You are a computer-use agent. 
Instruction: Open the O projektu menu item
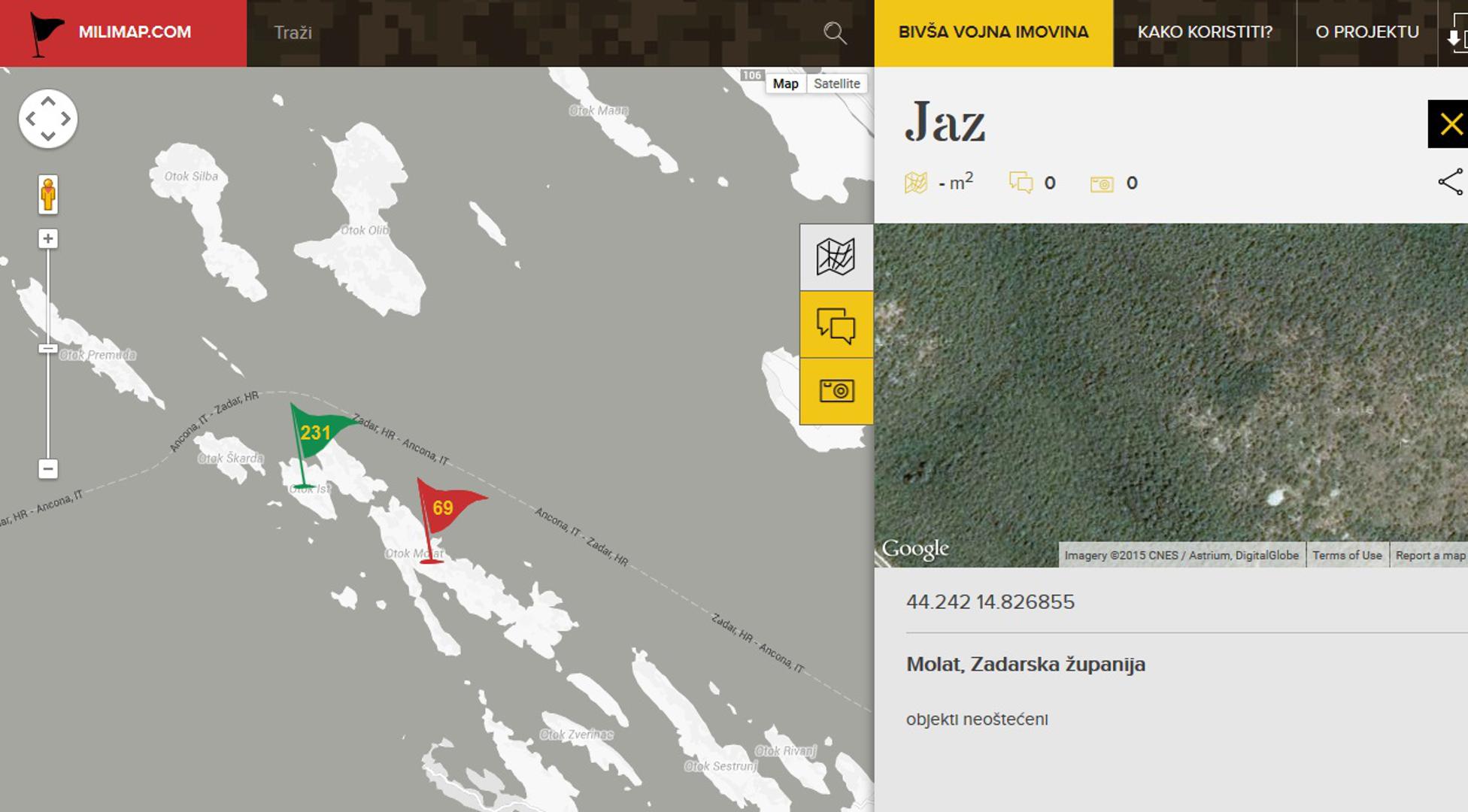pos(1366,33)
